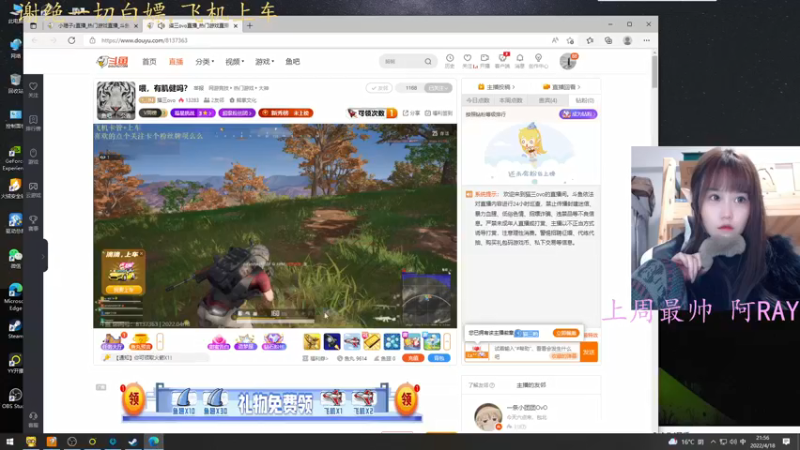This screenshot has height=450, width=800.
Task: Expand more gifts arrow right of gift bar
Action: (447, 341)
